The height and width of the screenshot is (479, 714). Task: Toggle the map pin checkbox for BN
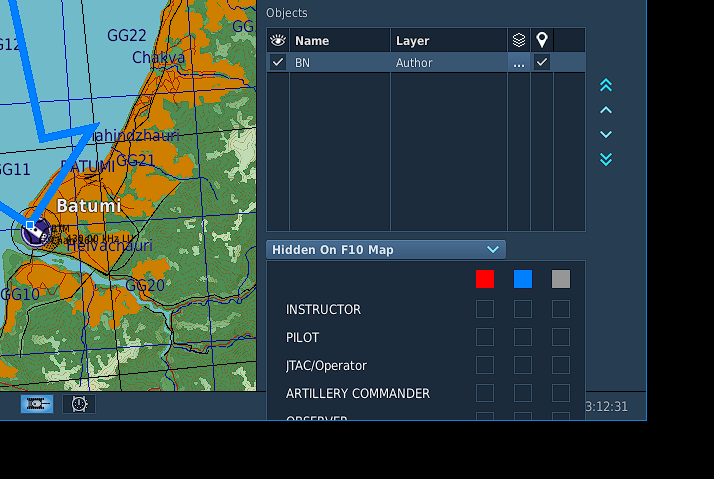(x=542, y=62)
